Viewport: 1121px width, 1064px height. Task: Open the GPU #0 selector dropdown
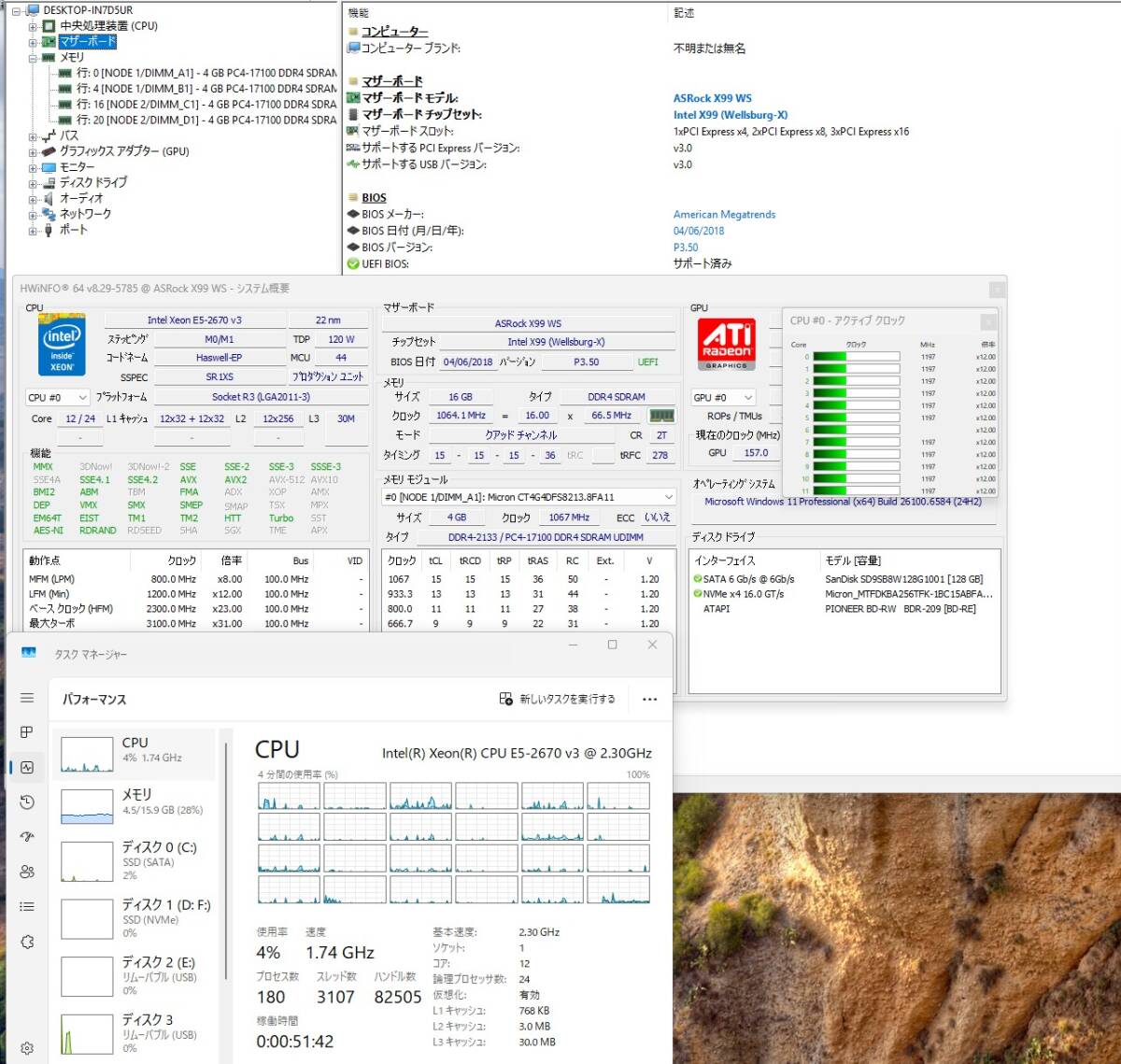(x=723, y=397)
